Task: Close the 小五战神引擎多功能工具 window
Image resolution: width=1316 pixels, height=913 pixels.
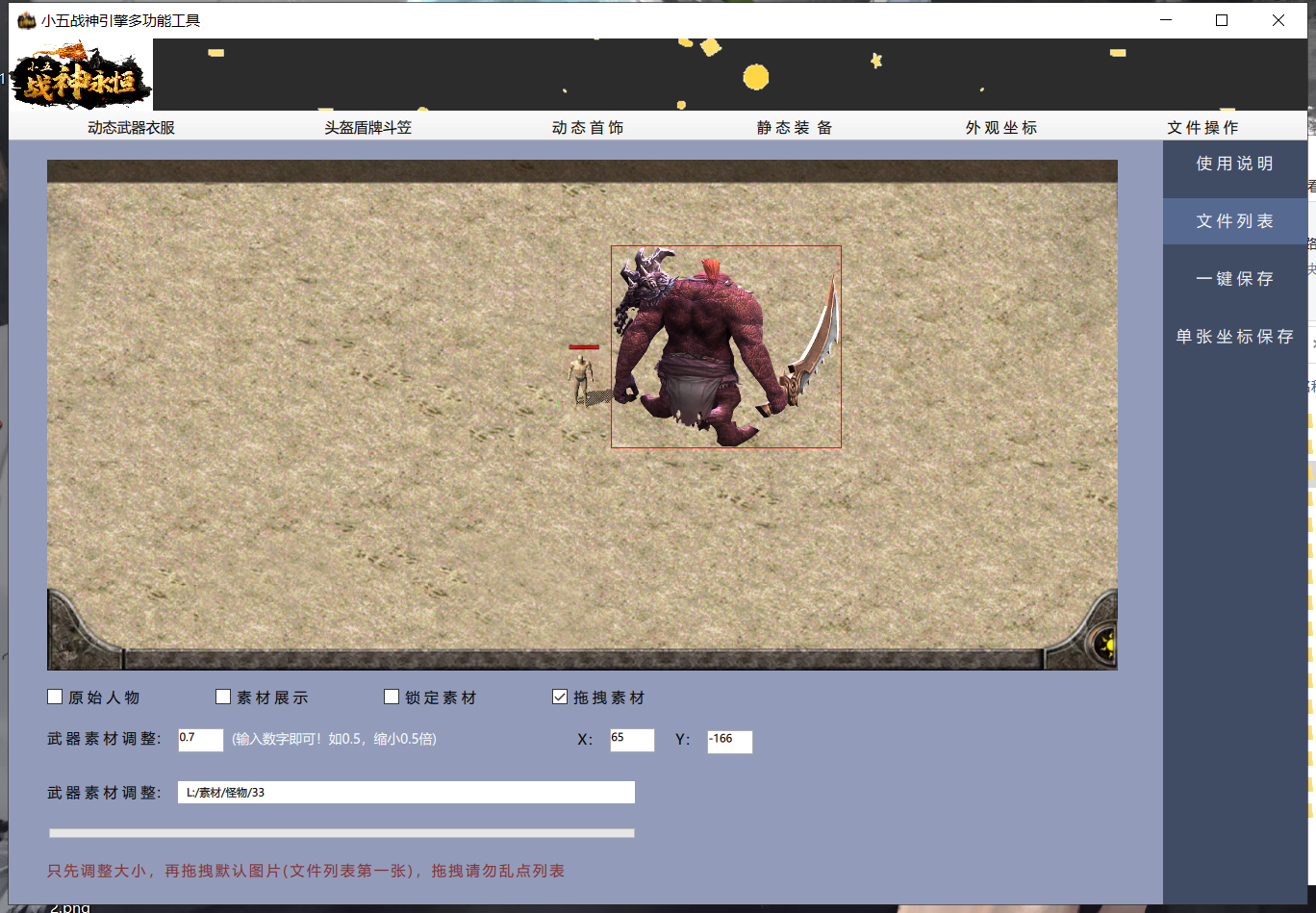Action: click(x=1278, y=20)
